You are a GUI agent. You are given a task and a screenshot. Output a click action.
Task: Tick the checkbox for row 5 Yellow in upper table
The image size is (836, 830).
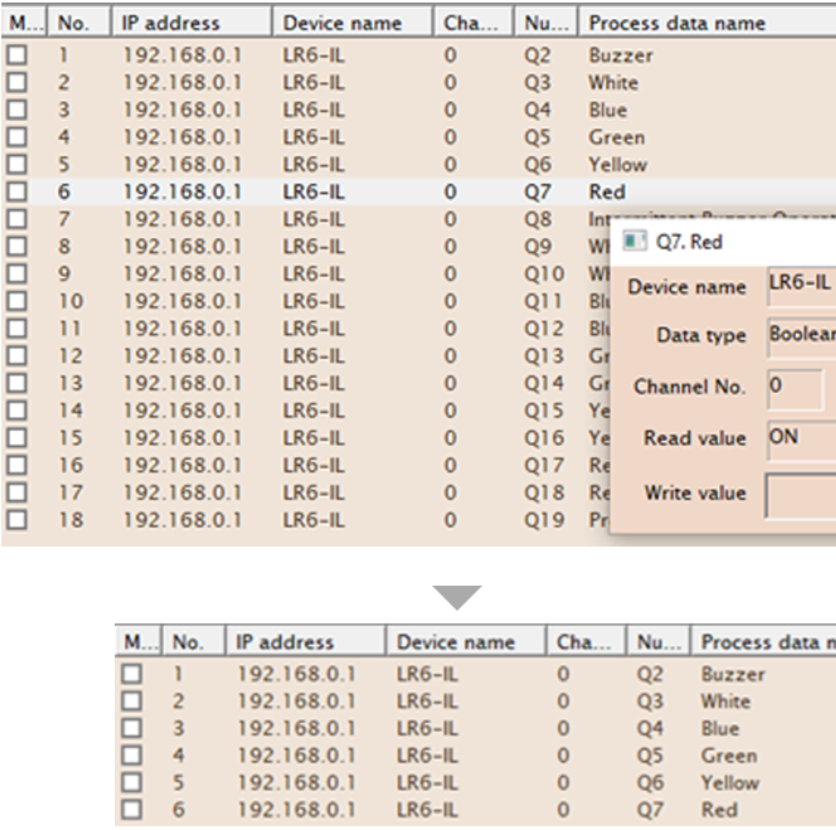tap(17, 164)
